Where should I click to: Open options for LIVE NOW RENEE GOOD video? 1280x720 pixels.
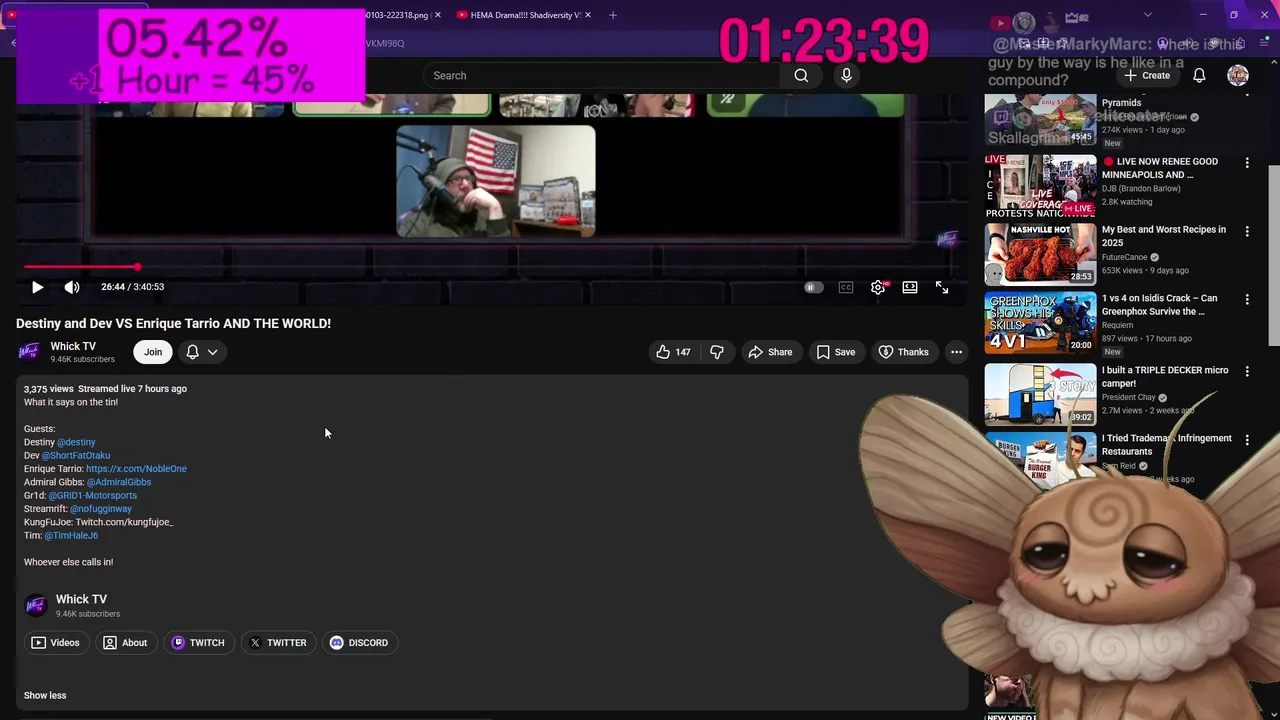click(x=1247, y=163)
